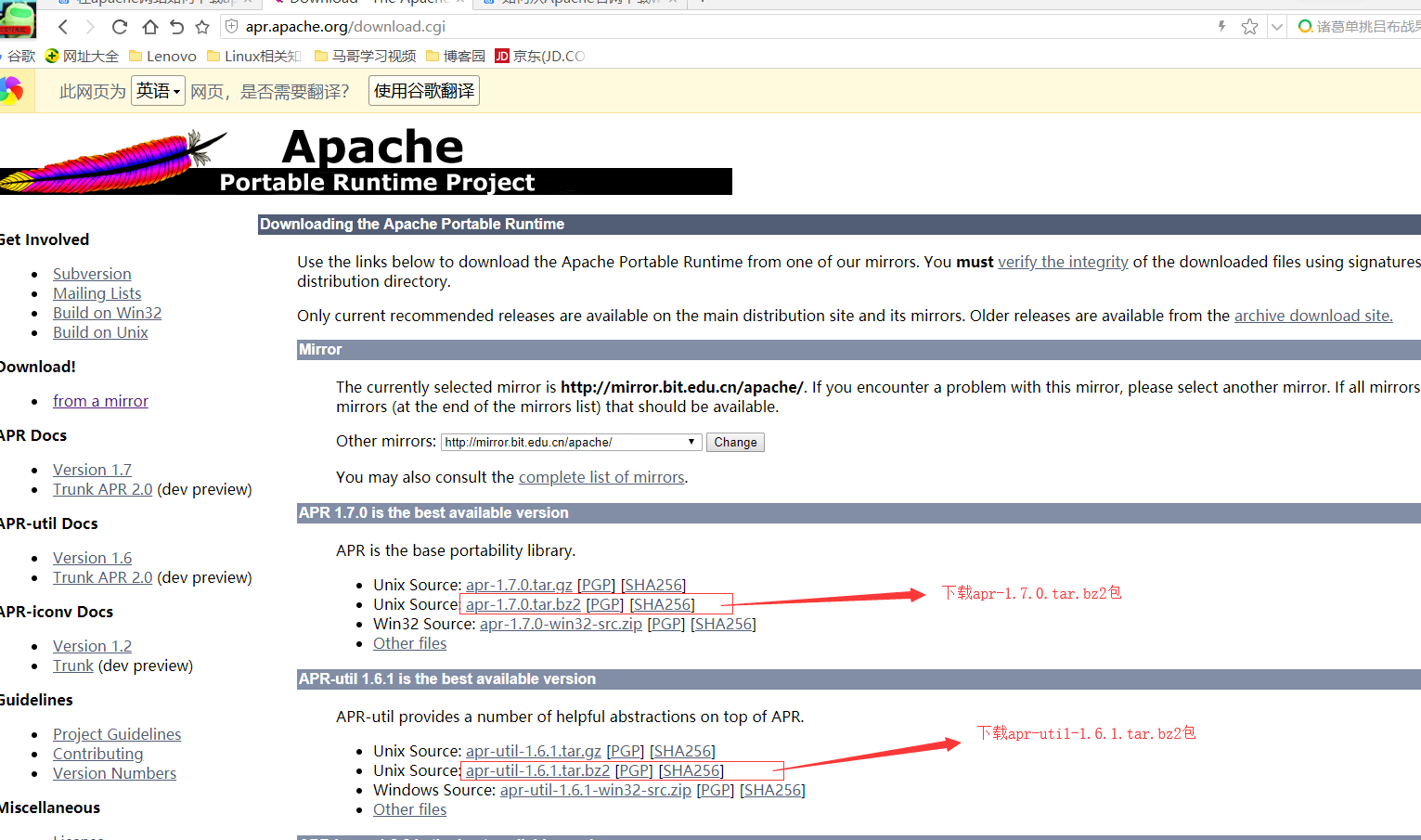Open the Subversion link
The image size is (1421, 840).
(92, 274)
